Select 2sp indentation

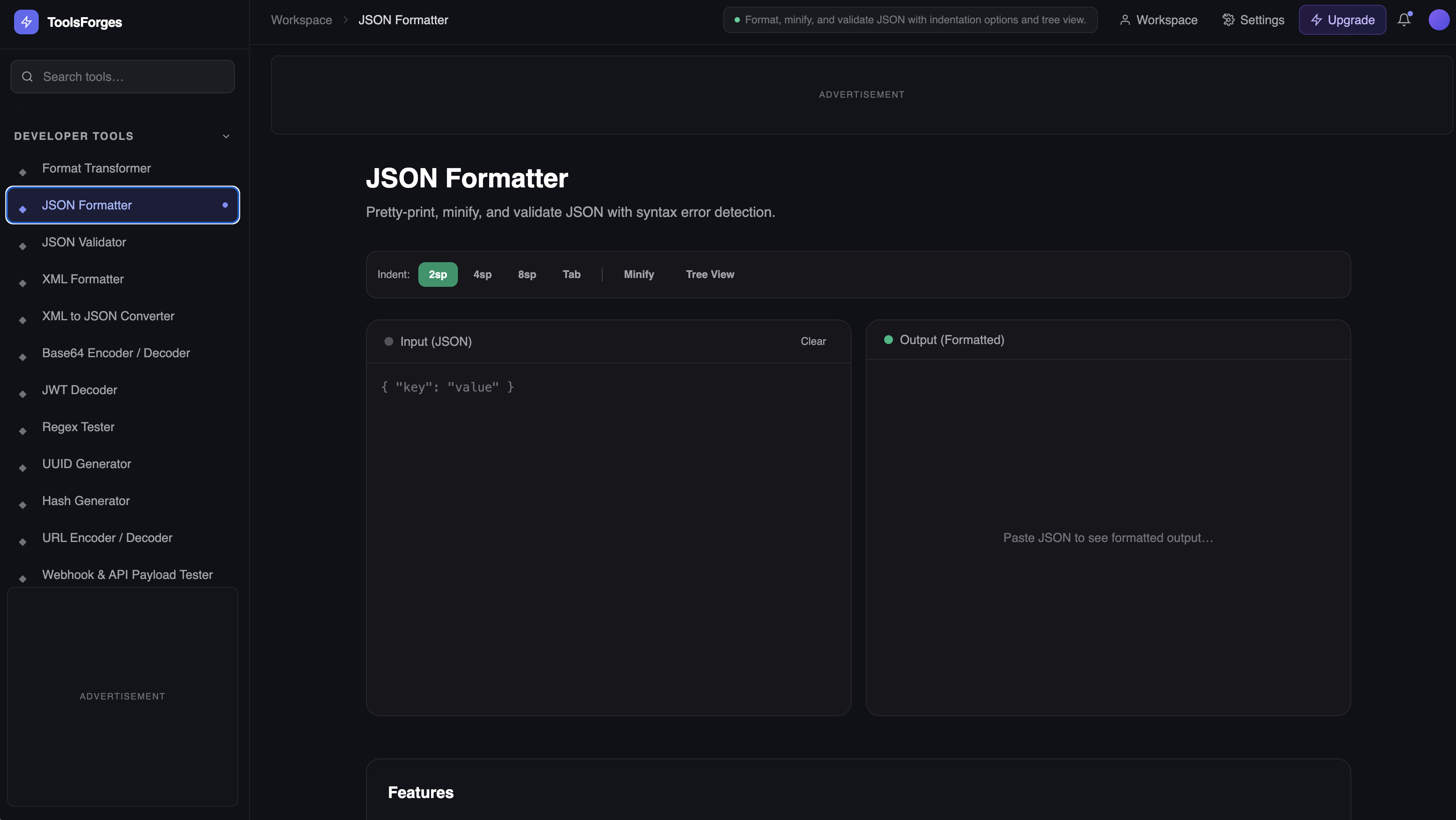click(x=438, y=275)
